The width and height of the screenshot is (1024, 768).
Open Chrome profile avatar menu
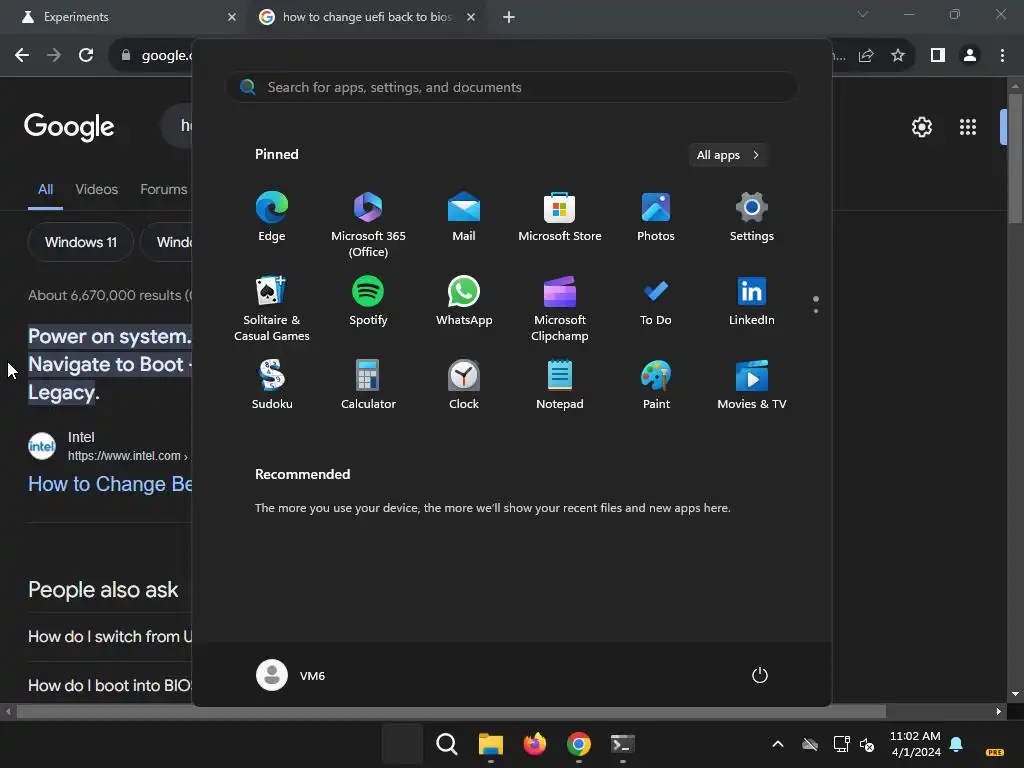point(970,56)
